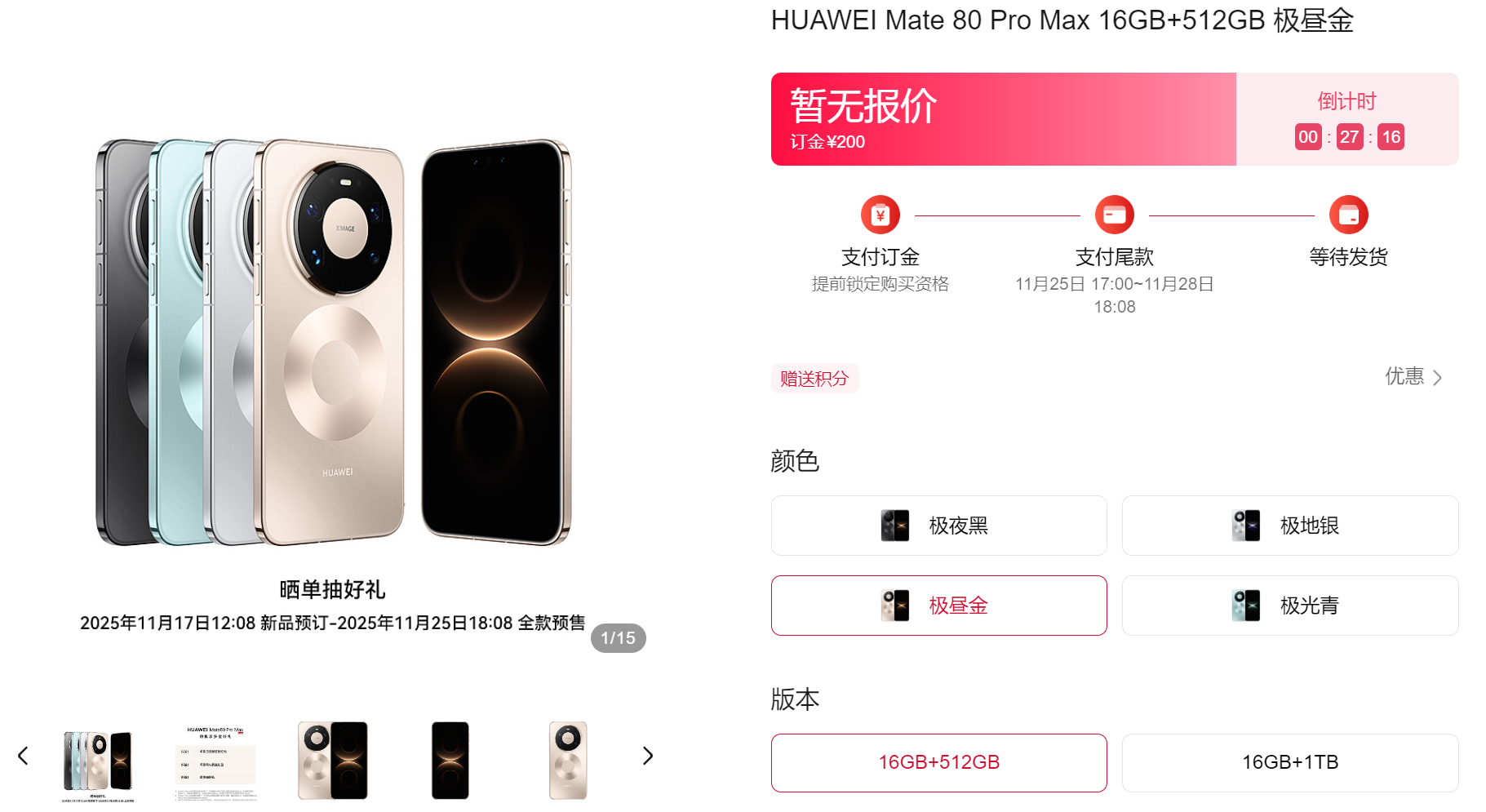The width and height of the screenshot is (1486, 812).
Task: Click the pay deposit step icon
Action: [880, 215]
